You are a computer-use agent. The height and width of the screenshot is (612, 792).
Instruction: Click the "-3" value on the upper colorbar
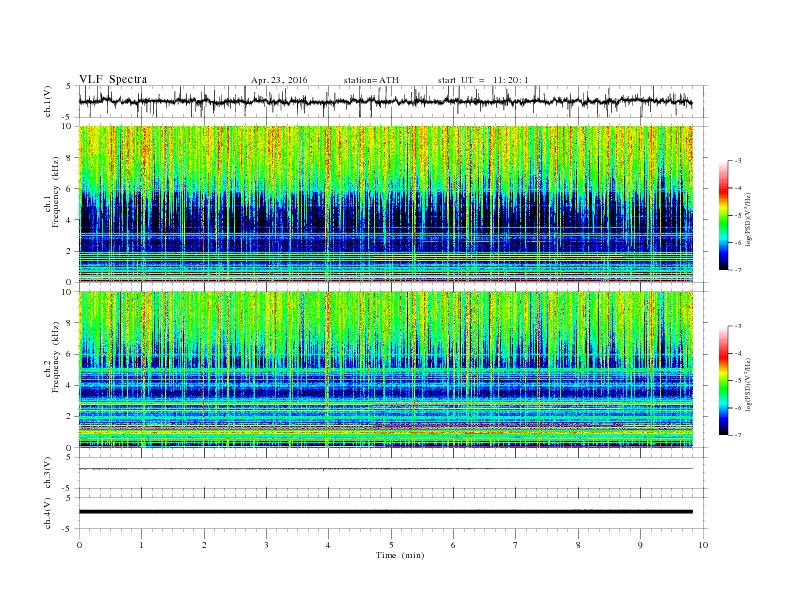[x=738, y=161]
